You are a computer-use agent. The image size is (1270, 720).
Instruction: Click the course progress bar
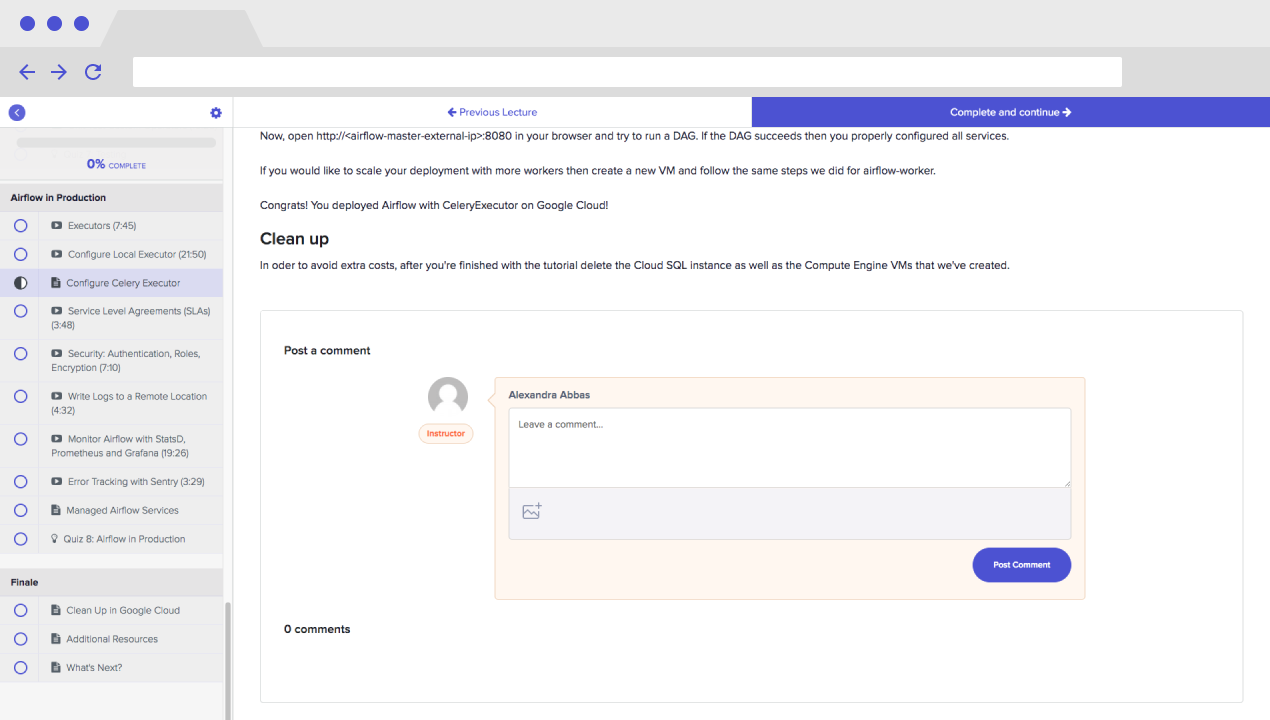click(x=116, y=143)
